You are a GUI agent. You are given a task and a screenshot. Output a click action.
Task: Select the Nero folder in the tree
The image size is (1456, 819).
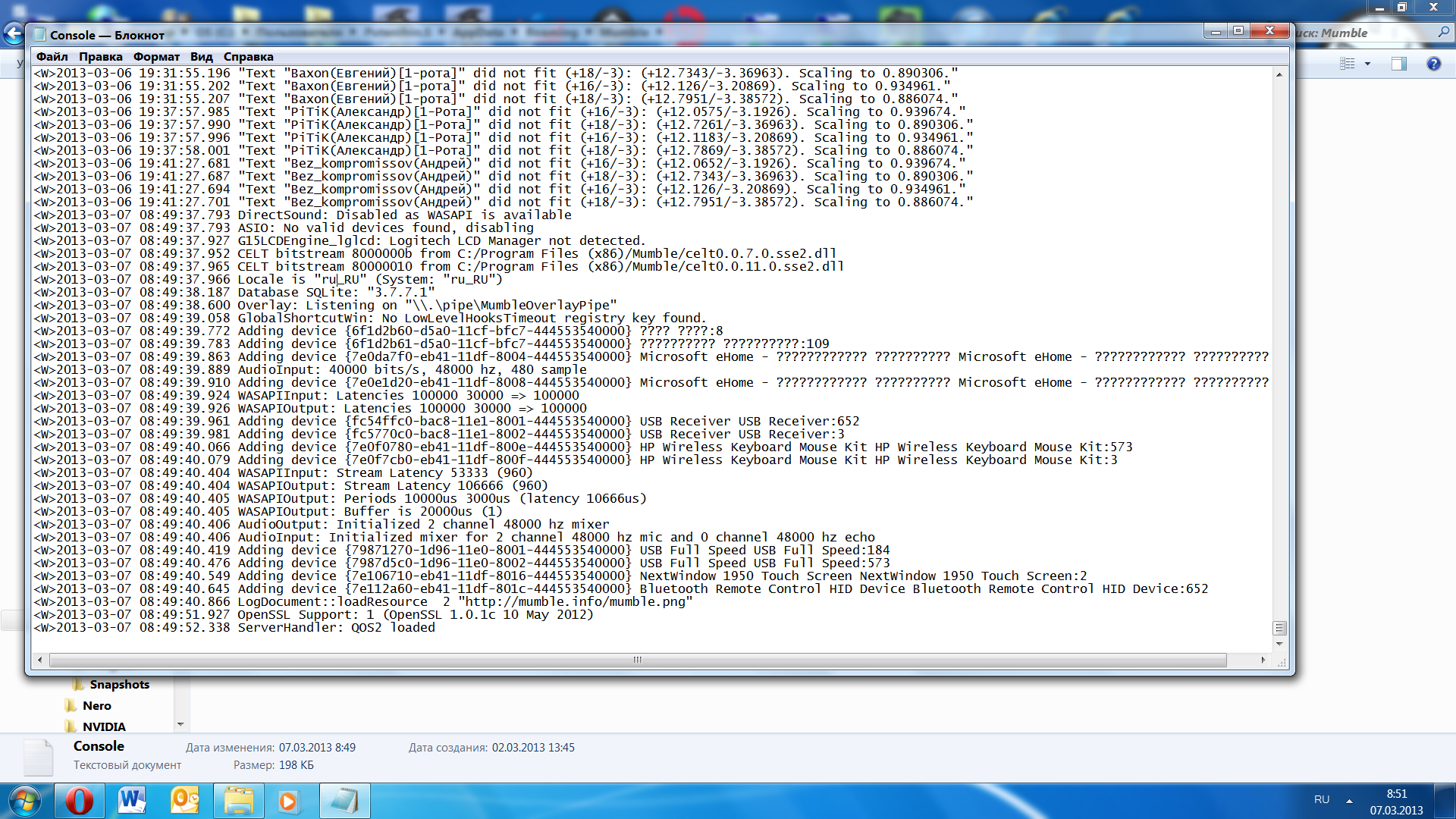(x=97, y=705)
